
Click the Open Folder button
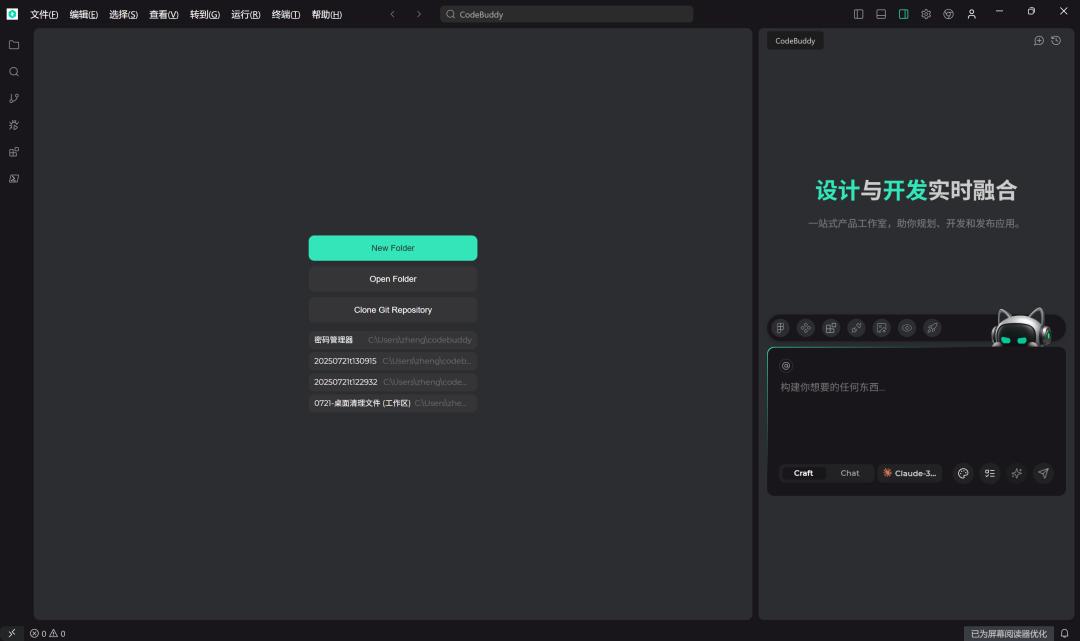point(393,279)
